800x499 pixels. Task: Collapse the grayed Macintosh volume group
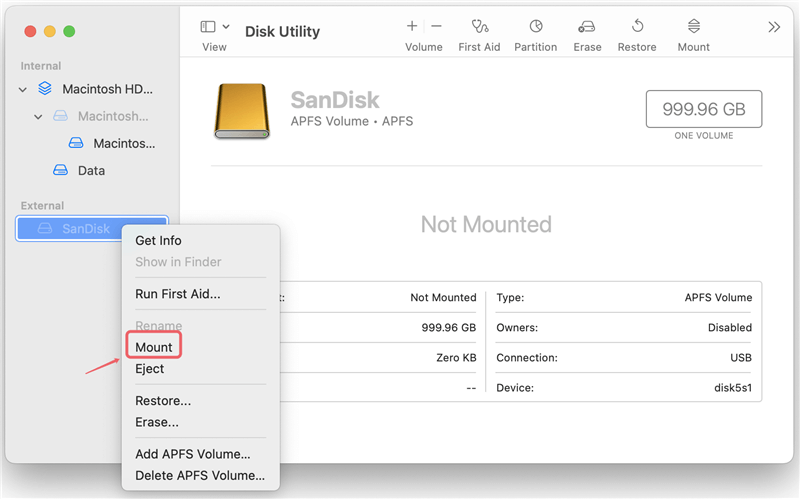[x=38, y=117]
